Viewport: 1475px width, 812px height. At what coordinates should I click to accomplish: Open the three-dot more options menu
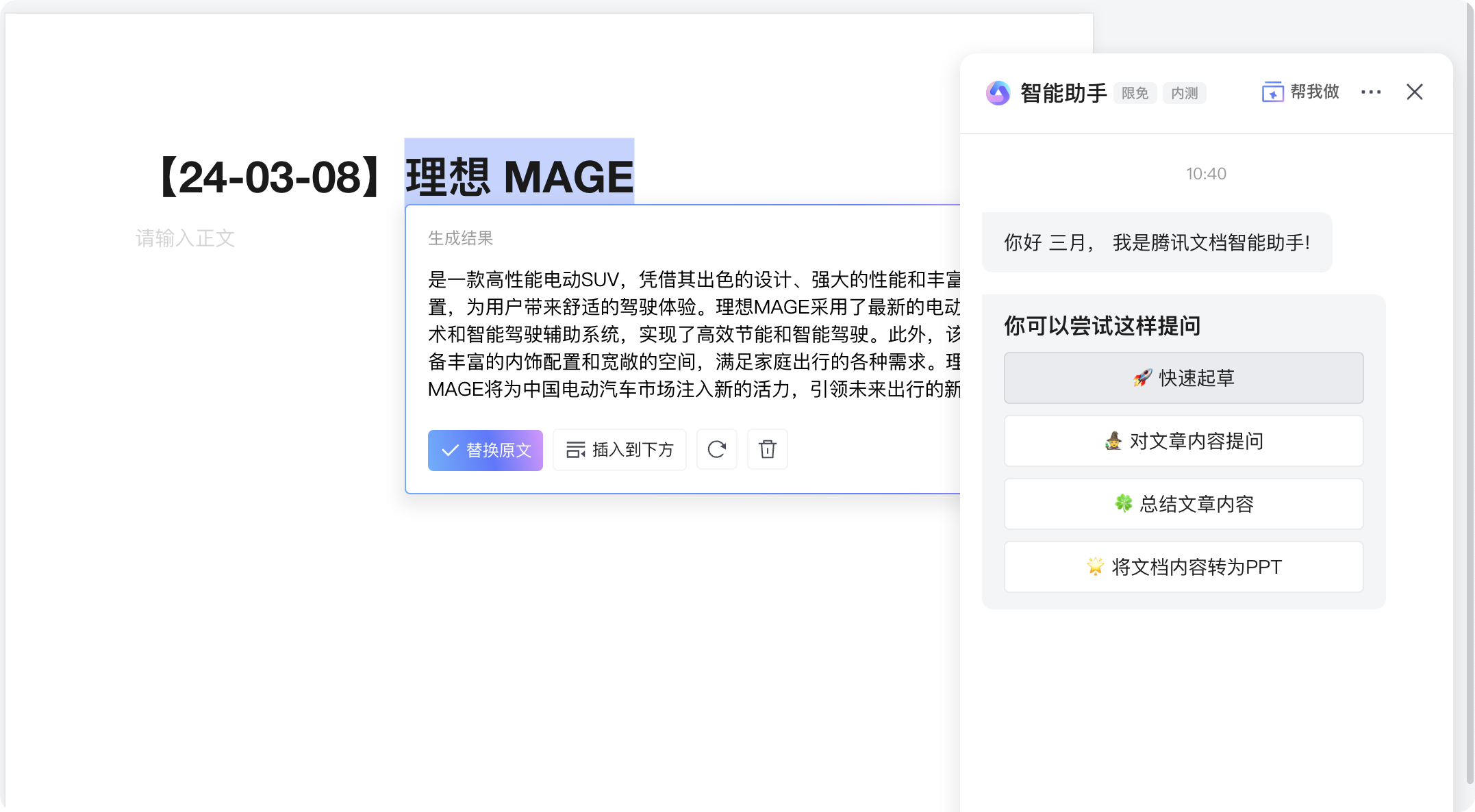[1371, 92]
